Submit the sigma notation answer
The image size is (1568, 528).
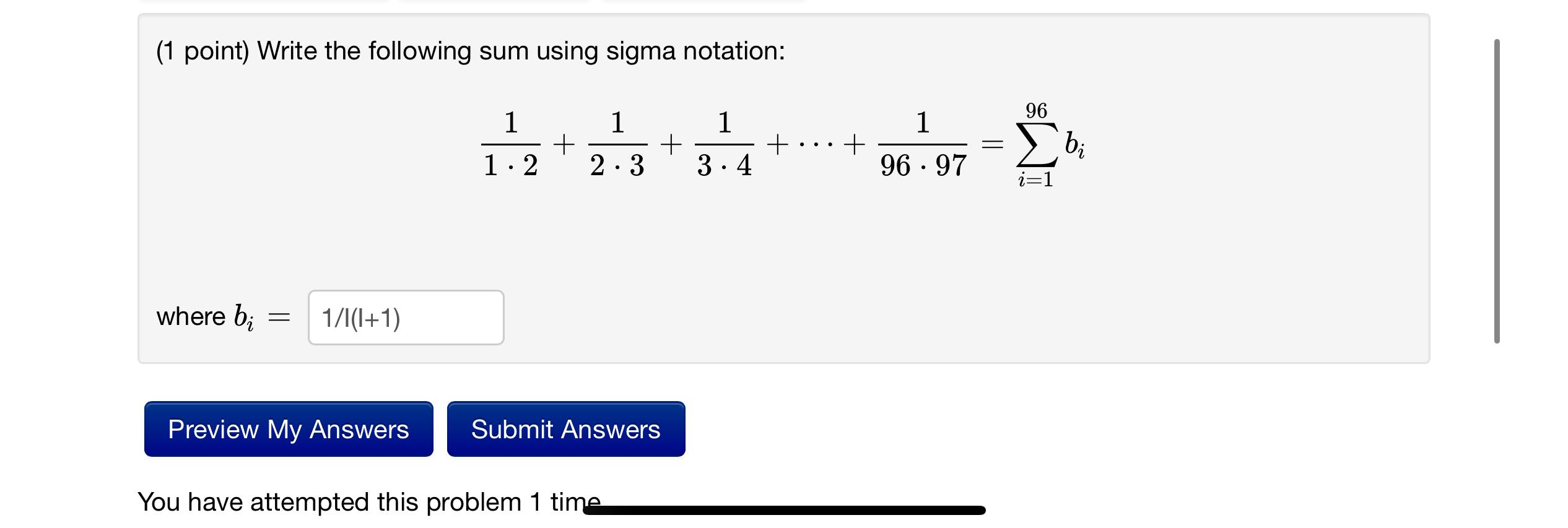pyautogui.click(x=565, y=428)
